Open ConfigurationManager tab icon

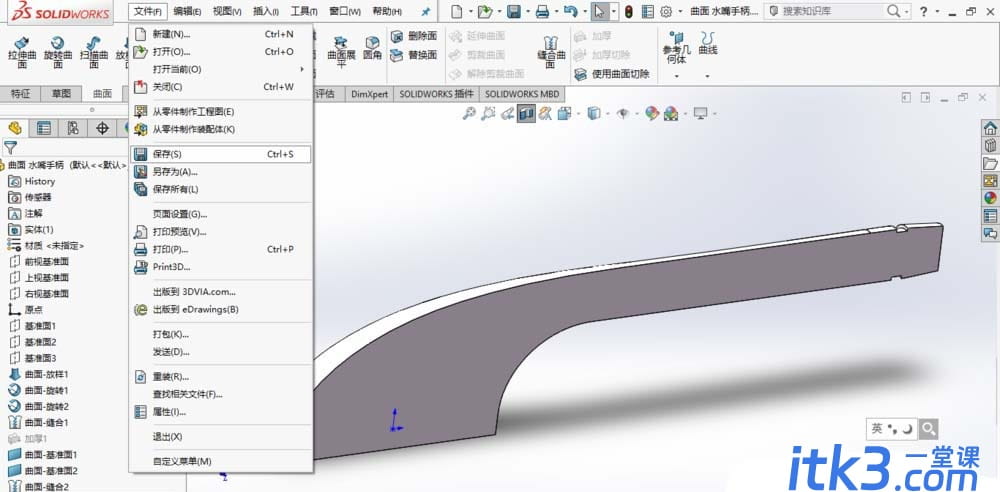tap(73, 128)
